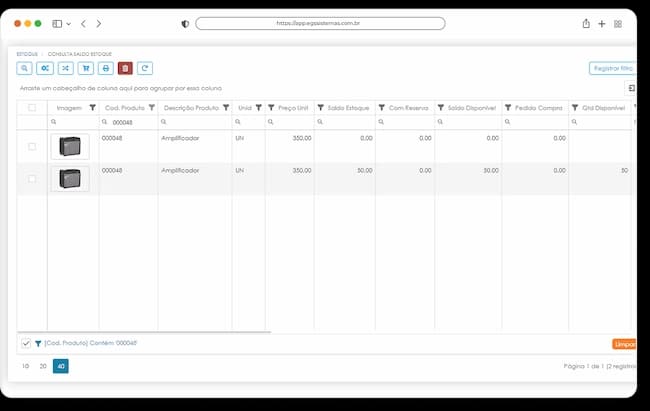This screenshot has height=411, width=650.
Task: Click the horizontal grid scrollbar
Action: (144, 332)
